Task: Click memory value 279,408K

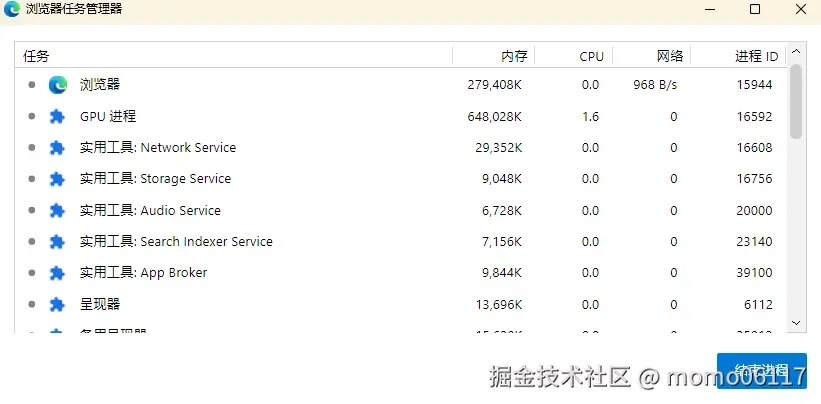Action: [x=495, y=85]
